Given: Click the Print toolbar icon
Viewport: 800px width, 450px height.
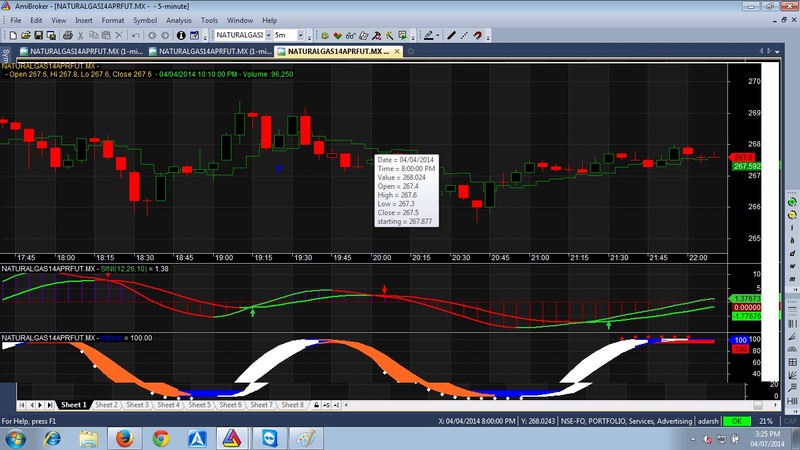Looking at the screenshot, I should click(67, 35).
